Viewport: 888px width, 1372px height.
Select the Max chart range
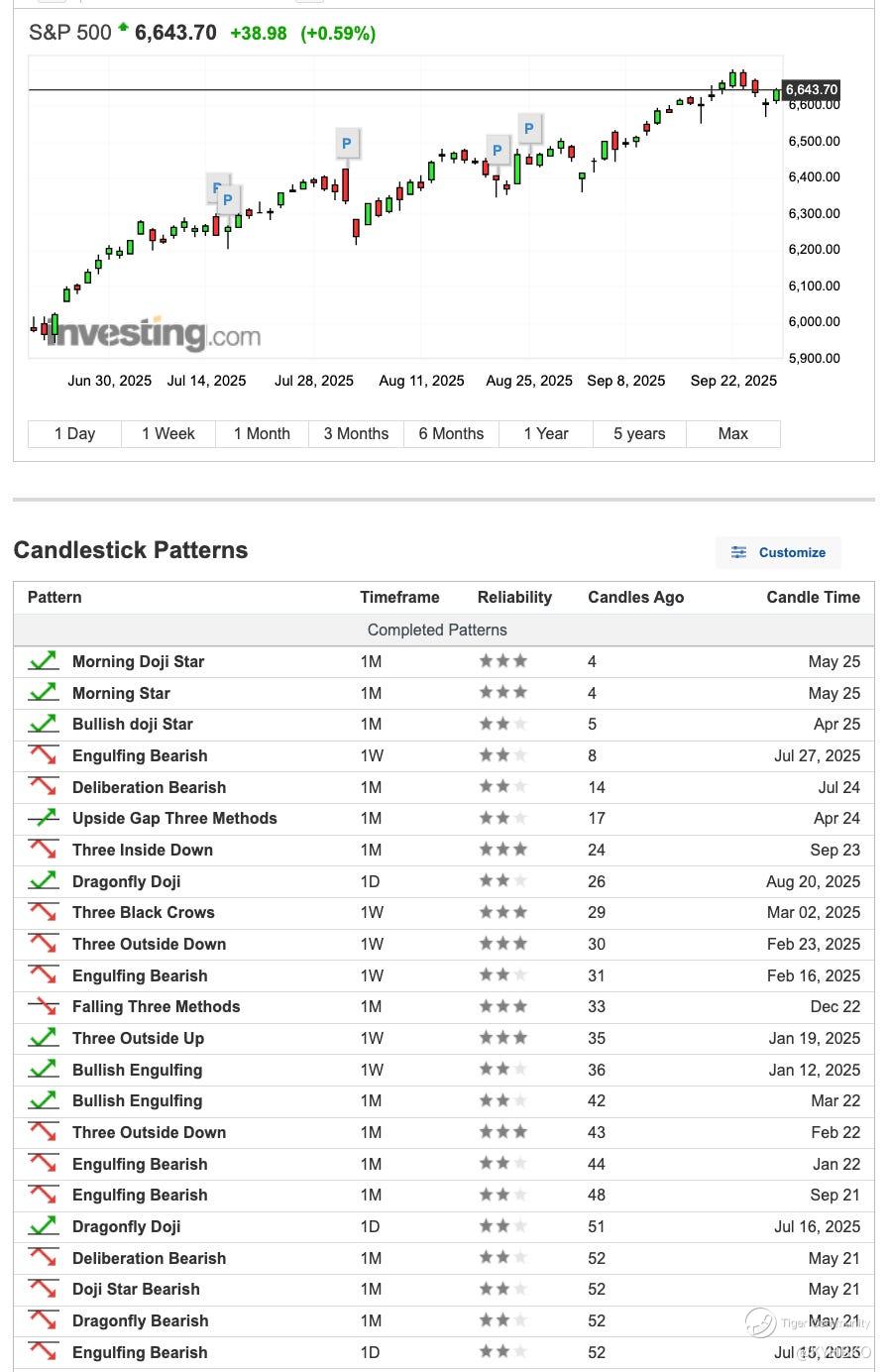coord(733,433)
